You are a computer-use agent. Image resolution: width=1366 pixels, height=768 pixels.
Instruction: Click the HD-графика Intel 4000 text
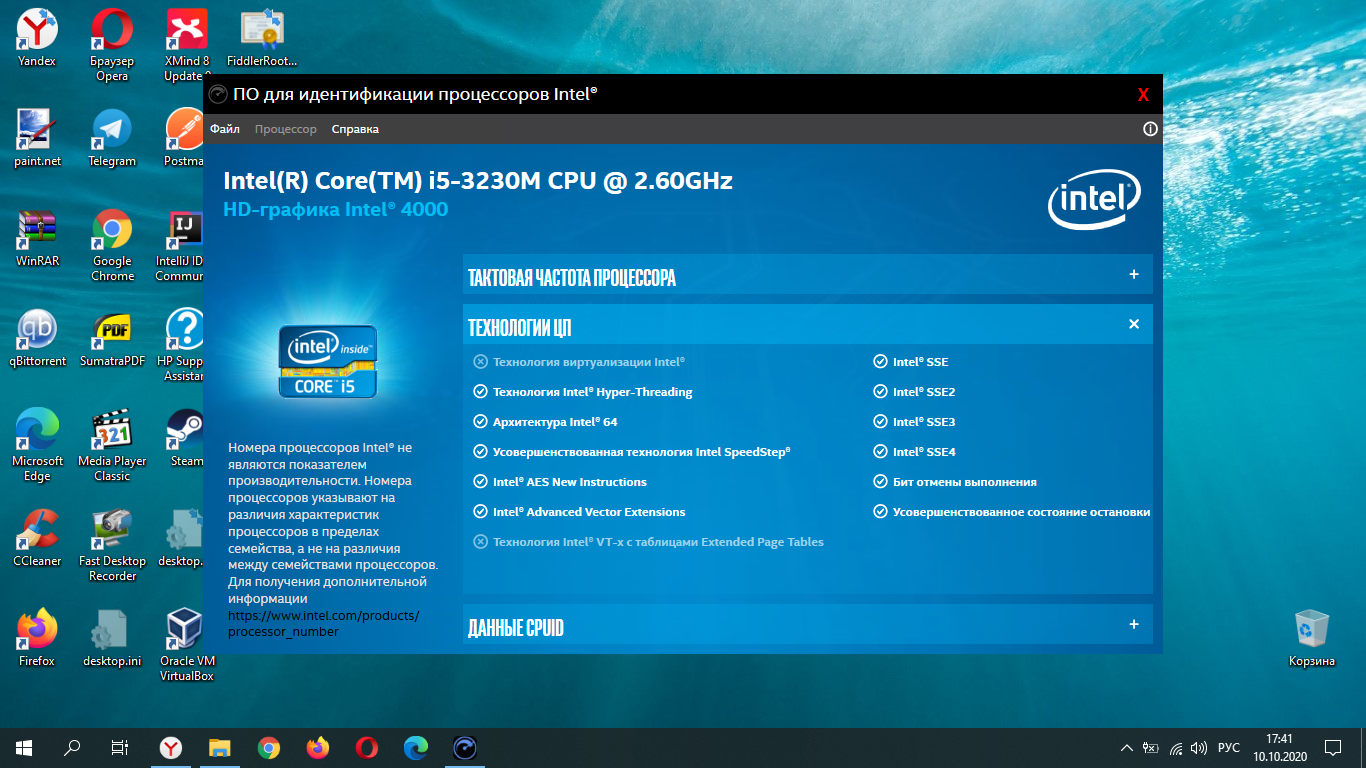(x=336, y=210)
